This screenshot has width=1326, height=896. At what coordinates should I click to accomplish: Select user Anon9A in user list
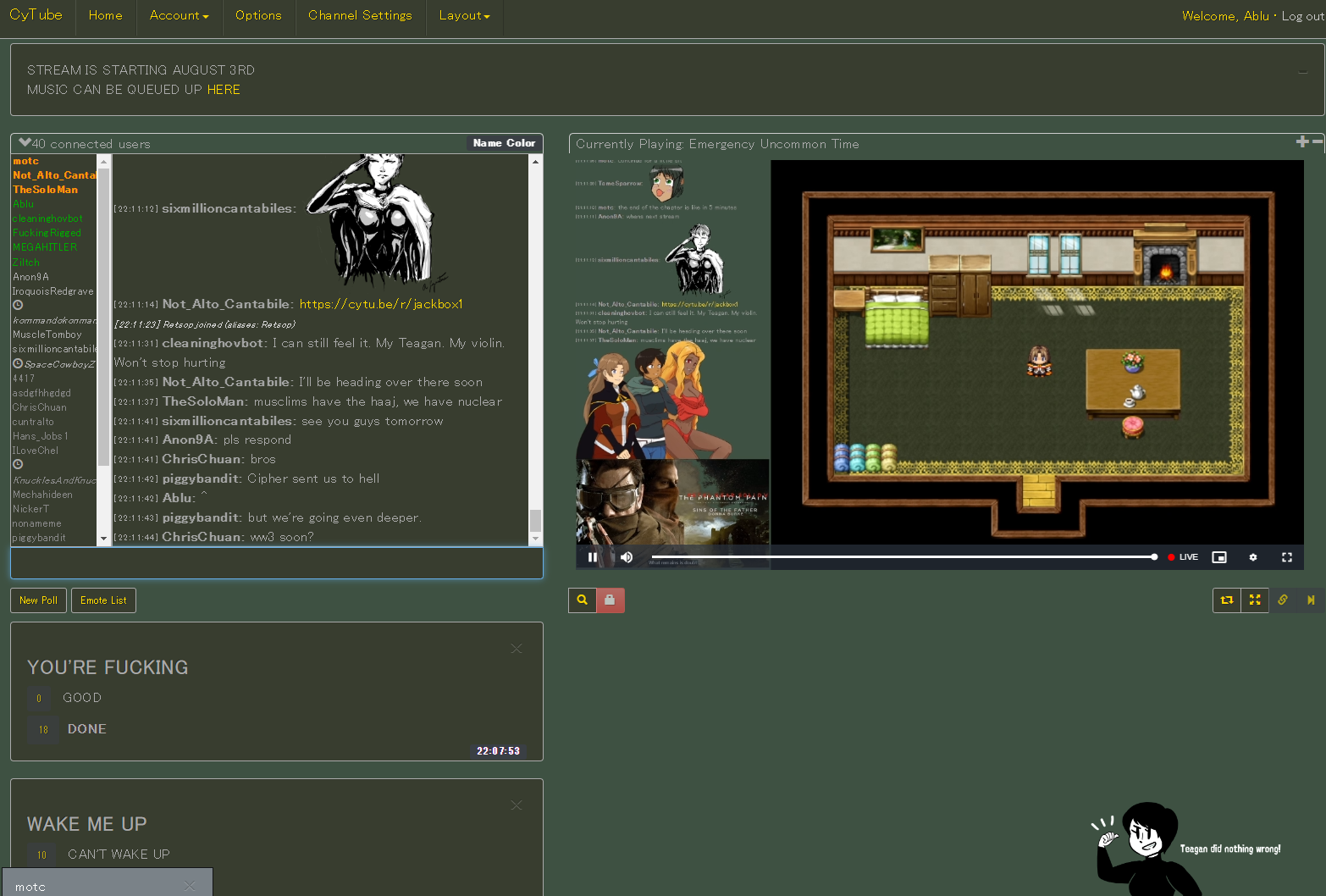(30, 277)
